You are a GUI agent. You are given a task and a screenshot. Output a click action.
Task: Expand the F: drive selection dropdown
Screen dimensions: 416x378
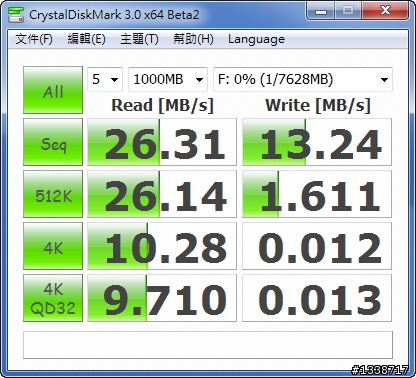click(x=303, y=79)
